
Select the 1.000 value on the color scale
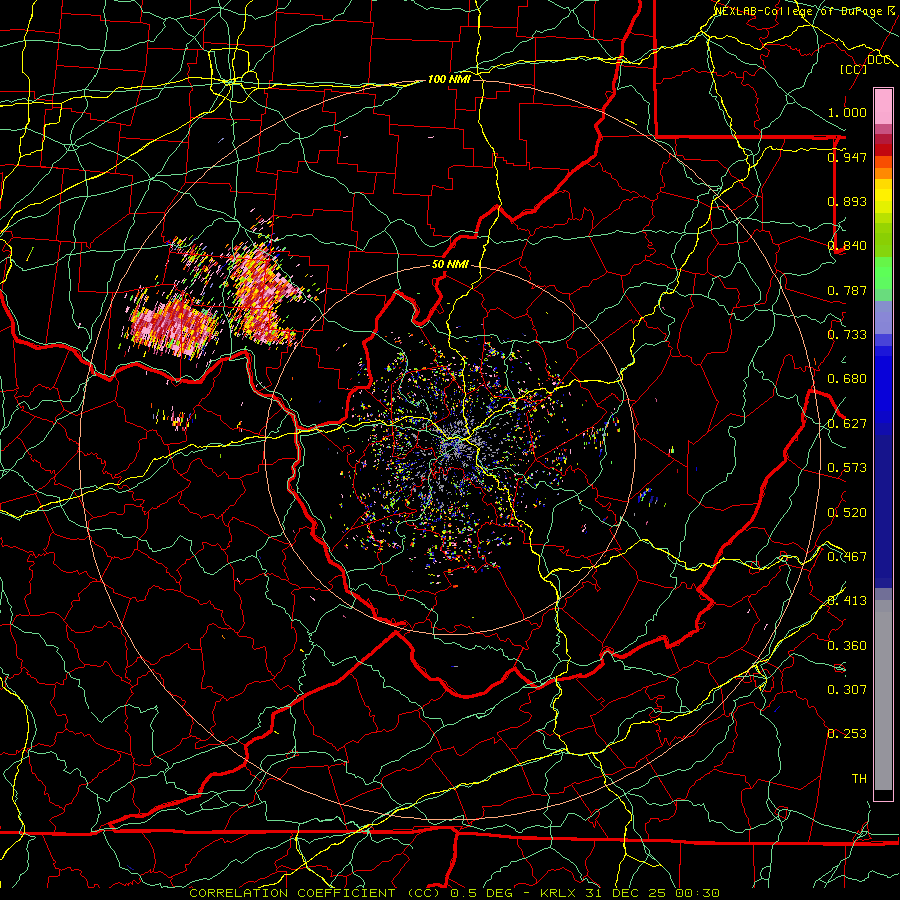(x=847, y=112)
